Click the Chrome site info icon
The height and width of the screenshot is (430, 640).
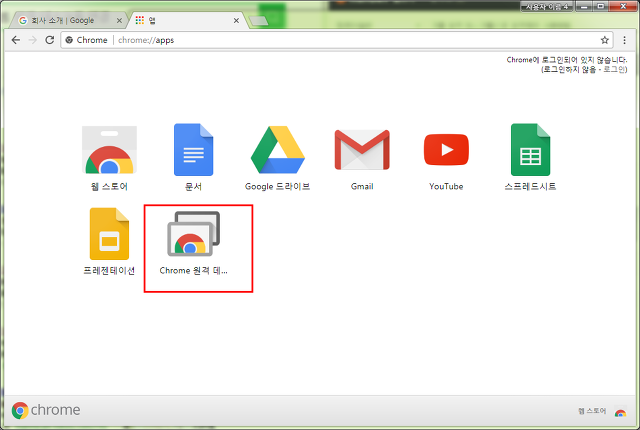69,40
